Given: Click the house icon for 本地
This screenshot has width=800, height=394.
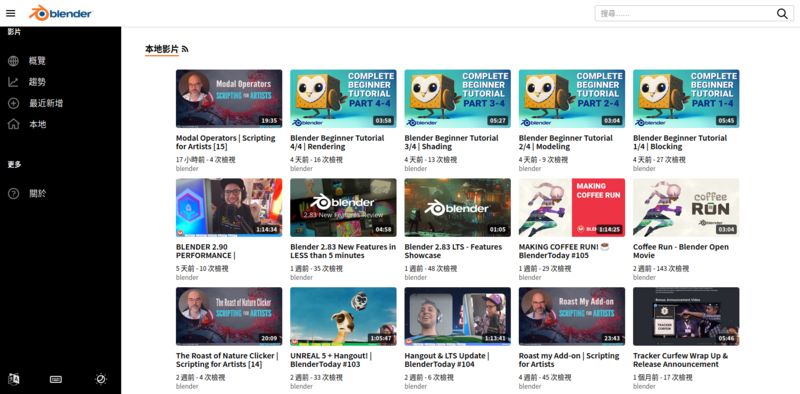Looking at the screenshot, I should (14, 124).
